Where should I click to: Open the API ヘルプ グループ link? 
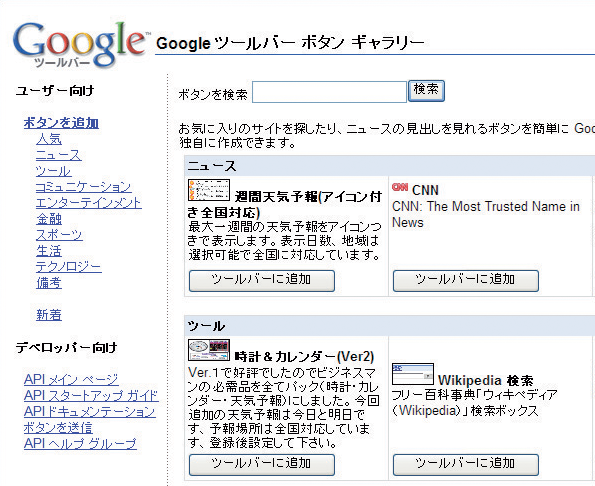click(x=80, y=444)
